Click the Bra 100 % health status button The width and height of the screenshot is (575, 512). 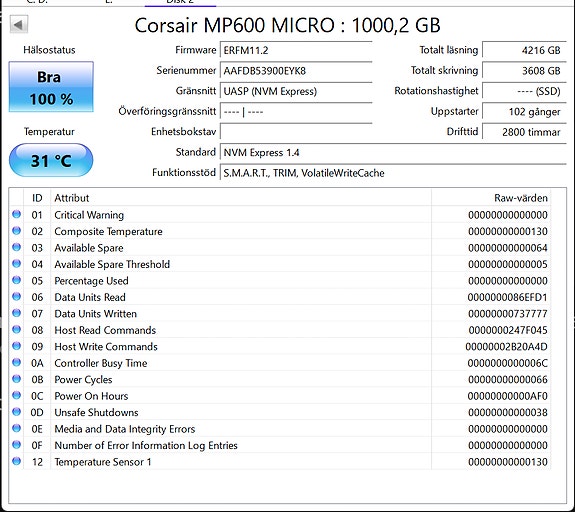click(x=51, y=87)
